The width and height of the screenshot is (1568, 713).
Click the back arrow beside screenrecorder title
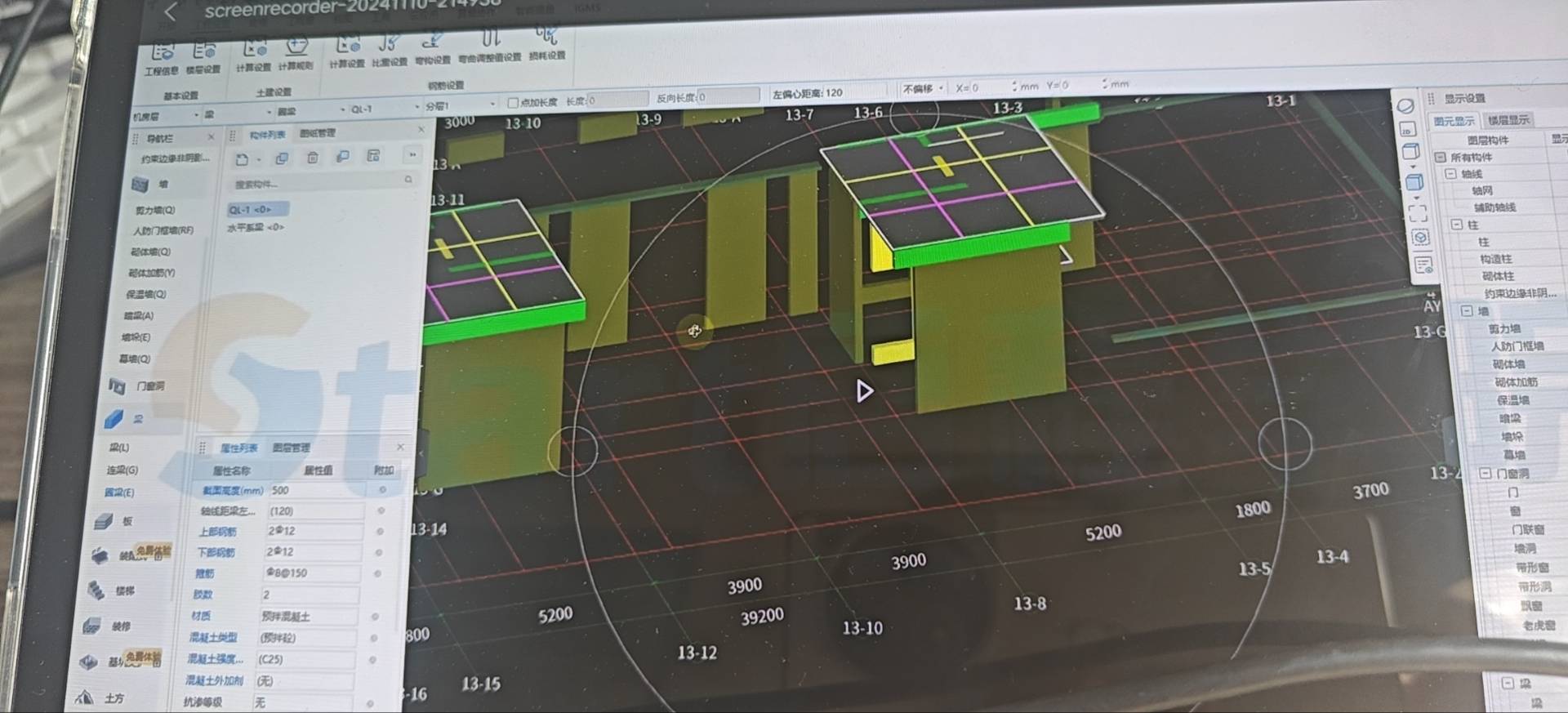click(171, 11)
